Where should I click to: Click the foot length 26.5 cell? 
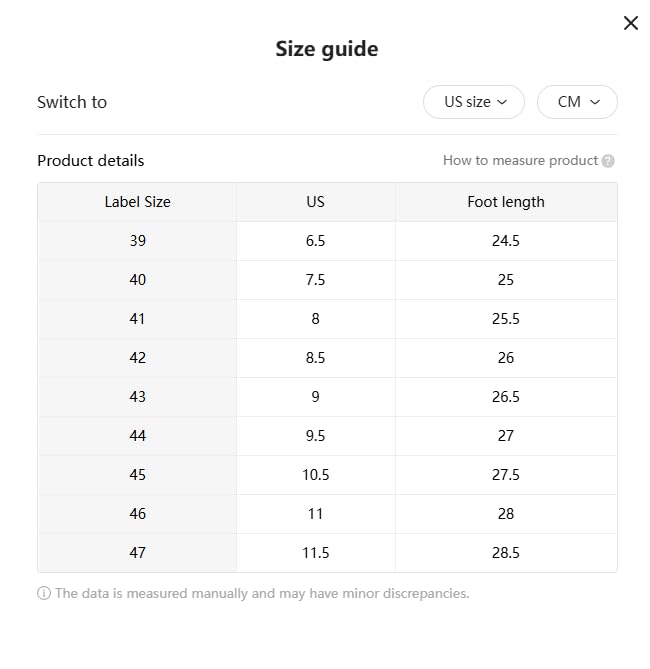point(506,397)
